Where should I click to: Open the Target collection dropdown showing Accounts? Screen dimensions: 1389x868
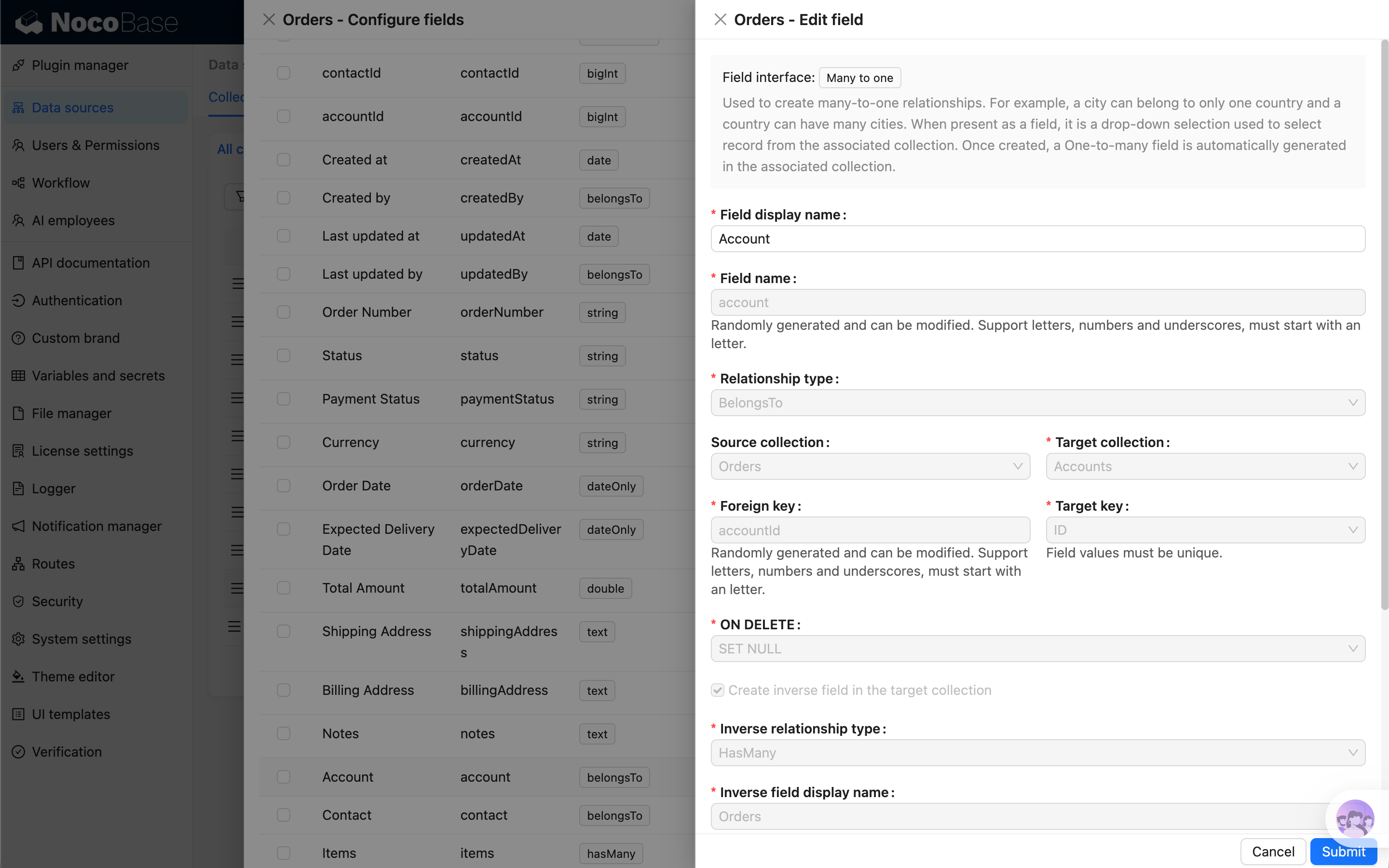(x=1205, y=466)
